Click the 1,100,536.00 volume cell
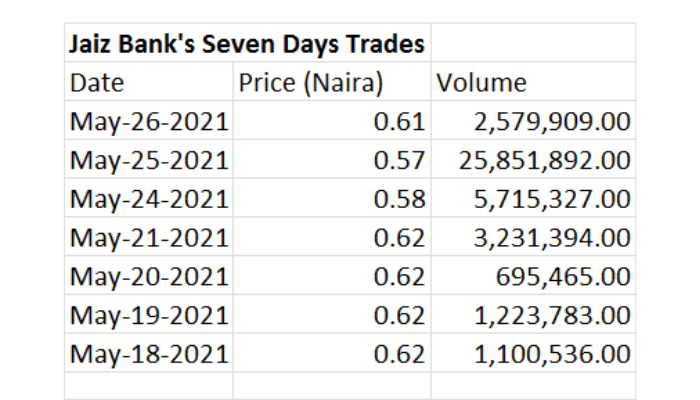 (533, 353)
